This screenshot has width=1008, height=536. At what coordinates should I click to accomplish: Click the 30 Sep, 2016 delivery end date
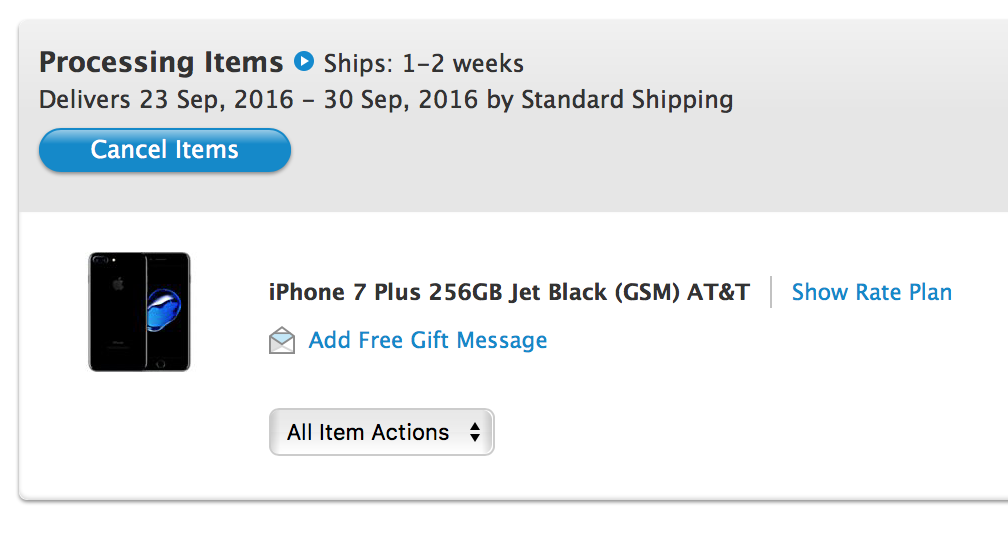[400, 100]
